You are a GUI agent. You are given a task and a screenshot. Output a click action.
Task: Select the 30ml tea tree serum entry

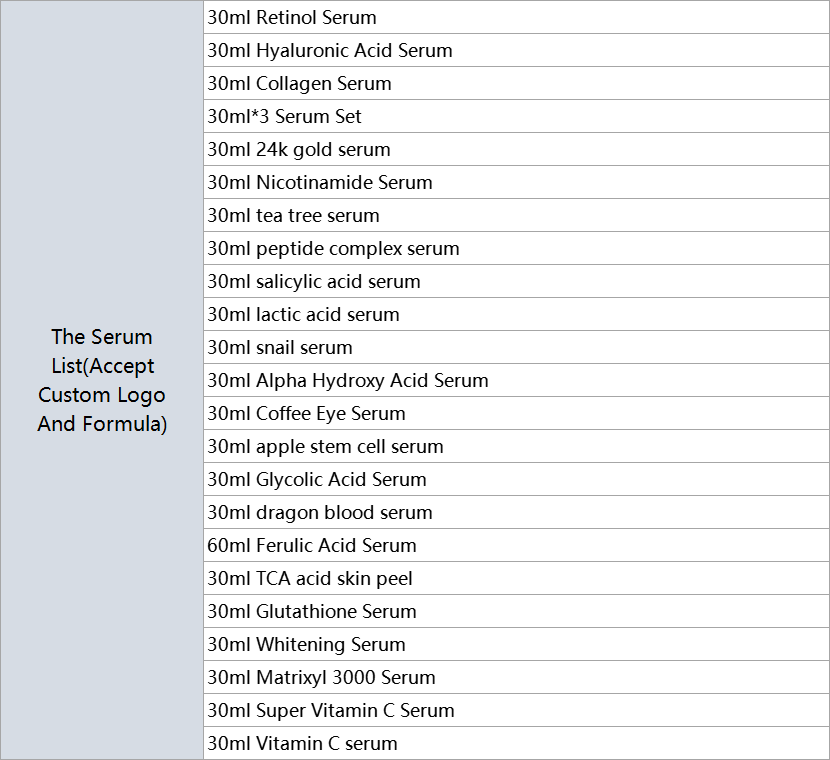tap(517, 215)
